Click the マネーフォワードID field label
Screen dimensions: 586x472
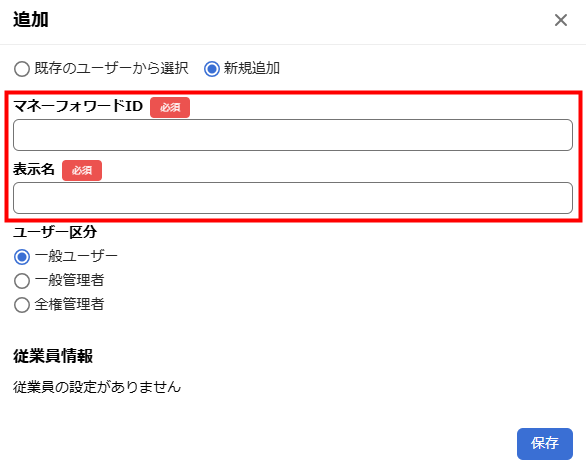78,106
